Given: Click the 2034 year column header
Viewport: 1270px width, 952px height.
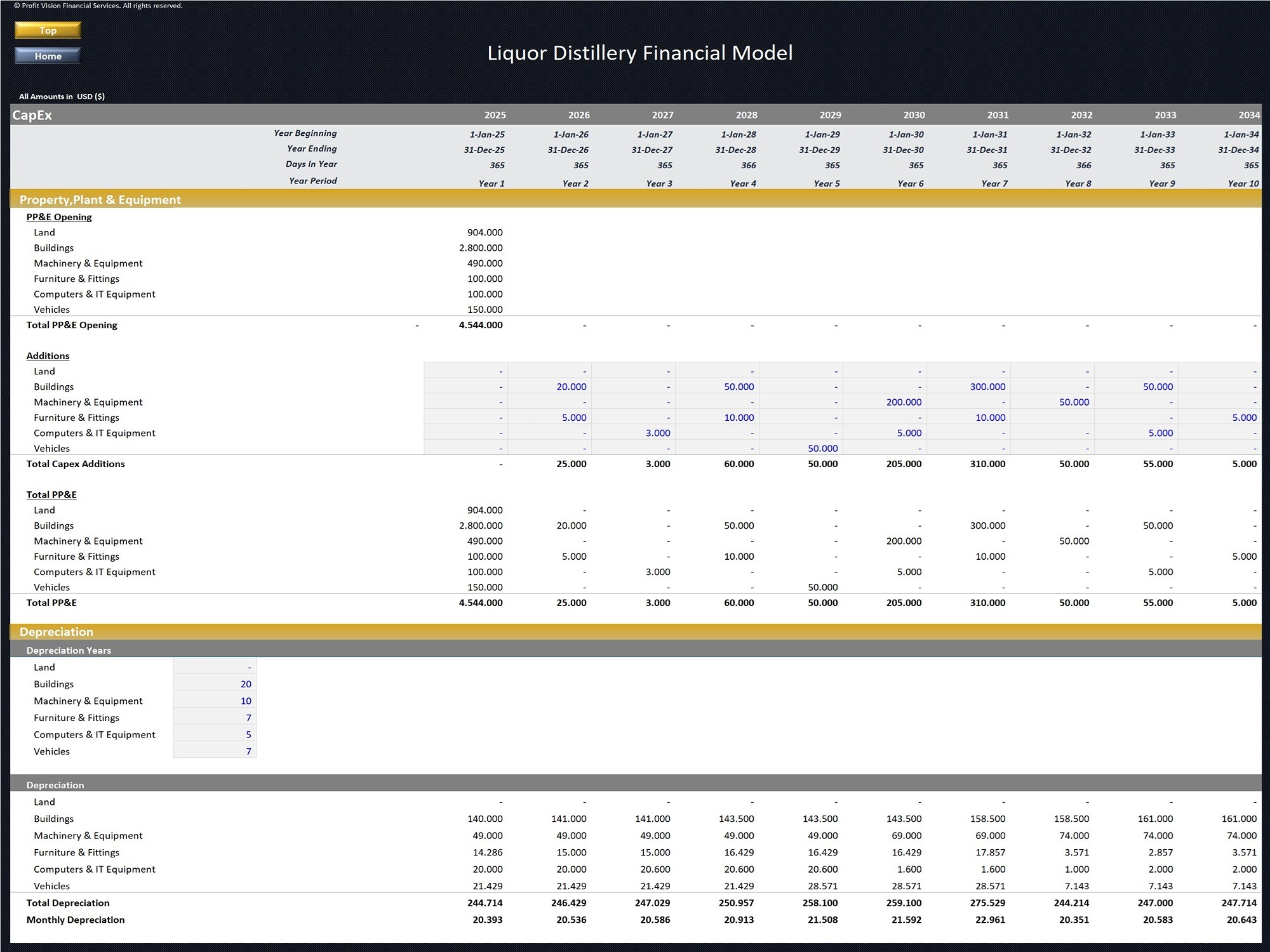Looking at the screenshot, I should point(1249,115).
